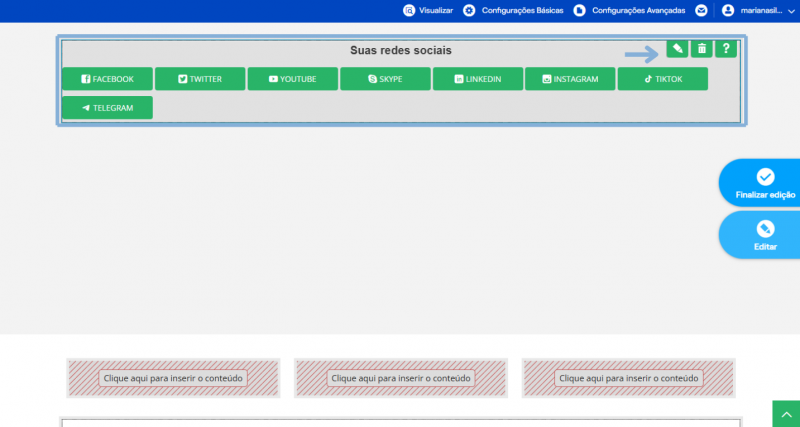The width and height of the screenshot is (800, 427).
Task: Click the user avatar icon in header
Action: coord(728,10)
